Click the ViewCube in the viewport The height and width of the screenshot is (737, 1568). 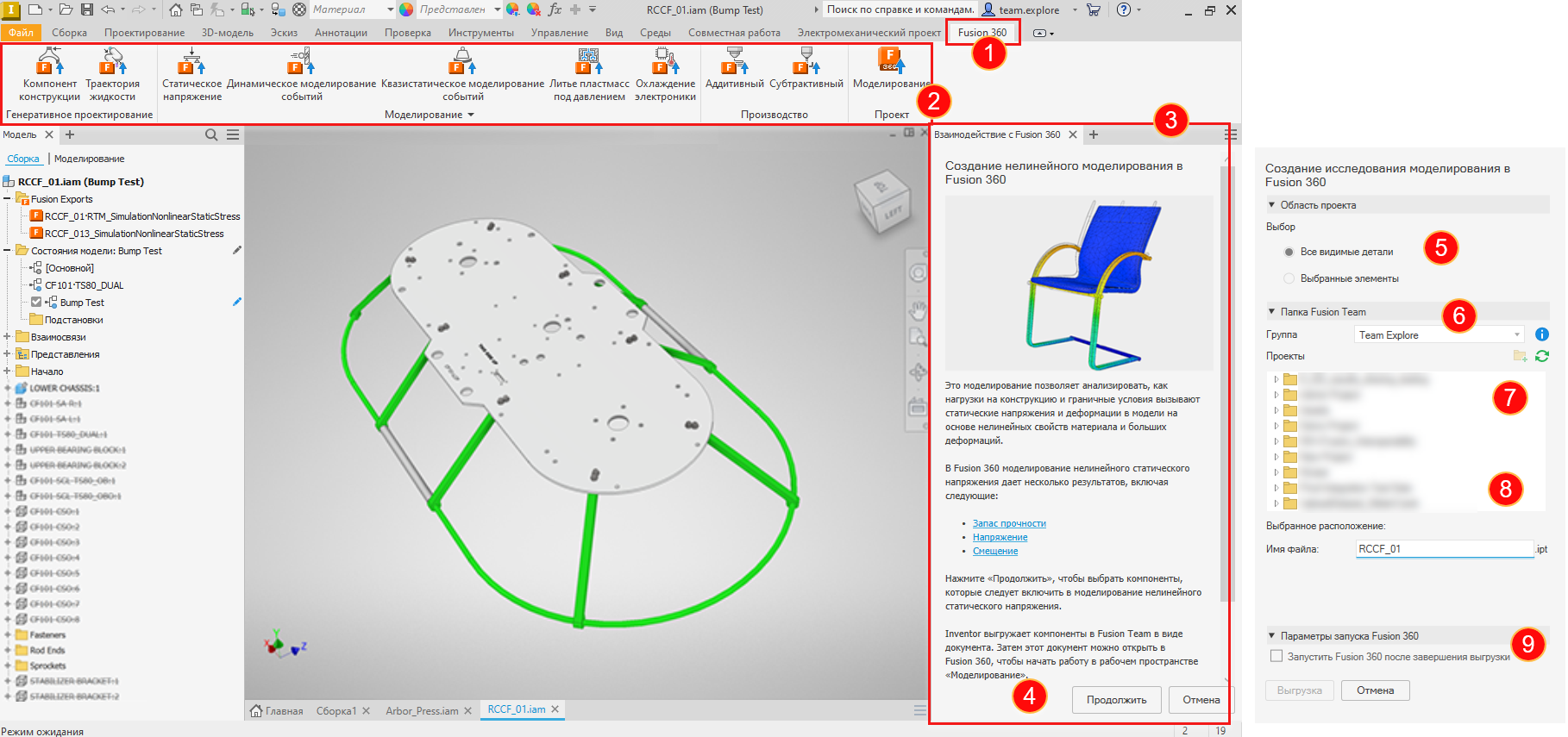coord(881,203)
